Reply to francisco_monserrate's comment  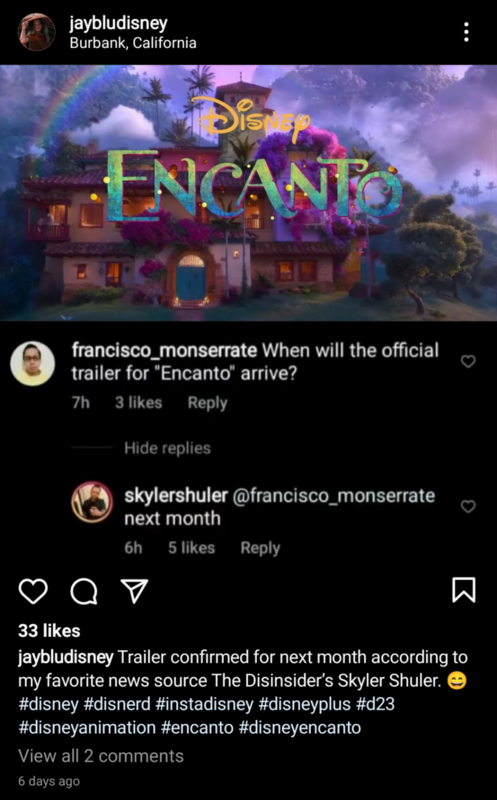pyautogui.click(x=207, y=403)
